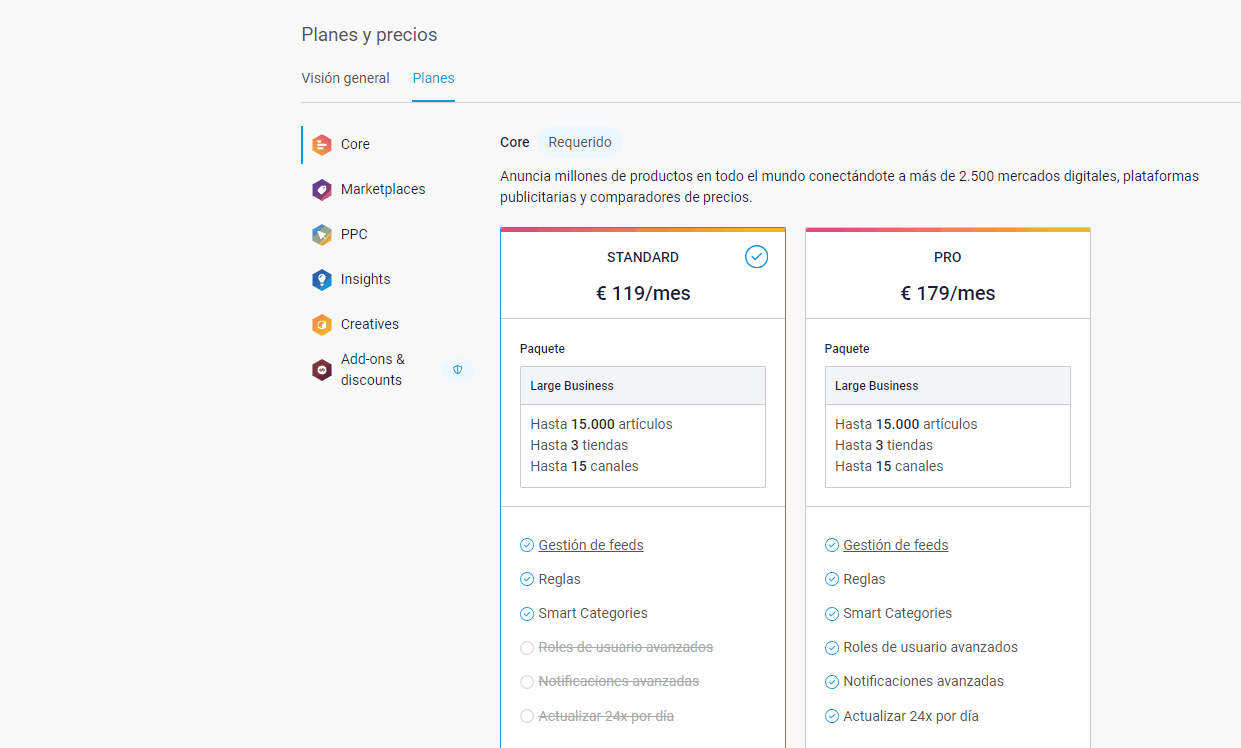The width and height of the screenshot is (1241, 748).
Task: Select the Planes tab
Action: (x=433, y=78)
